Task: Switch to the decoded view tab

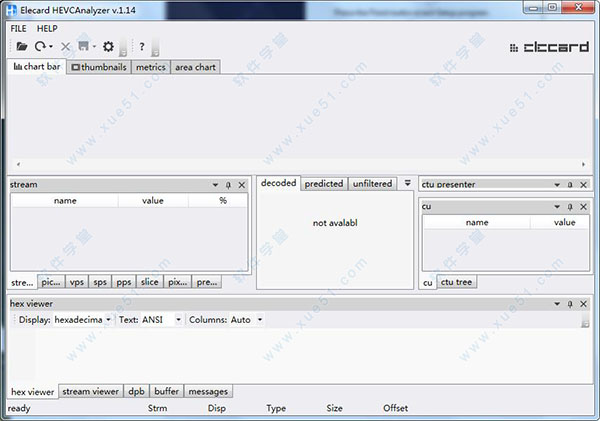Action: (279, 183)
